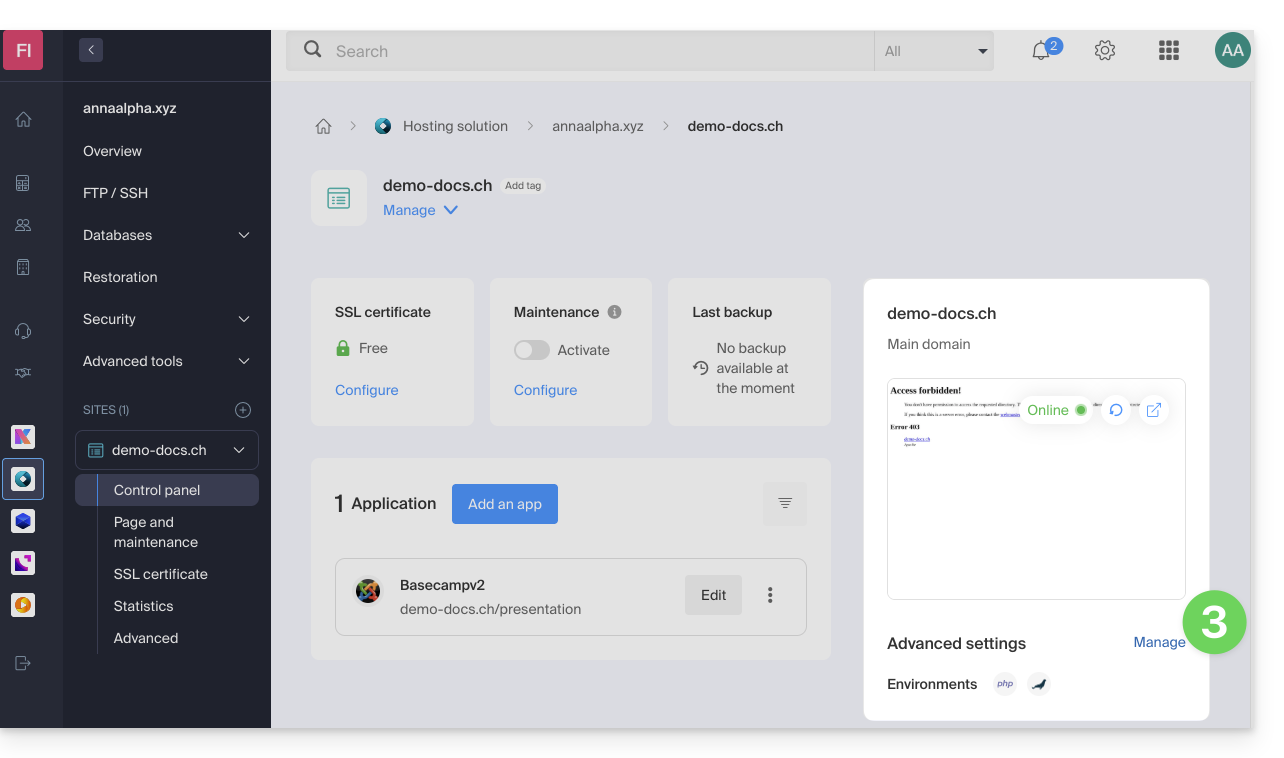
Task: Open the Manage dropdown under demo-docs.ch
Action: (420, 210)
